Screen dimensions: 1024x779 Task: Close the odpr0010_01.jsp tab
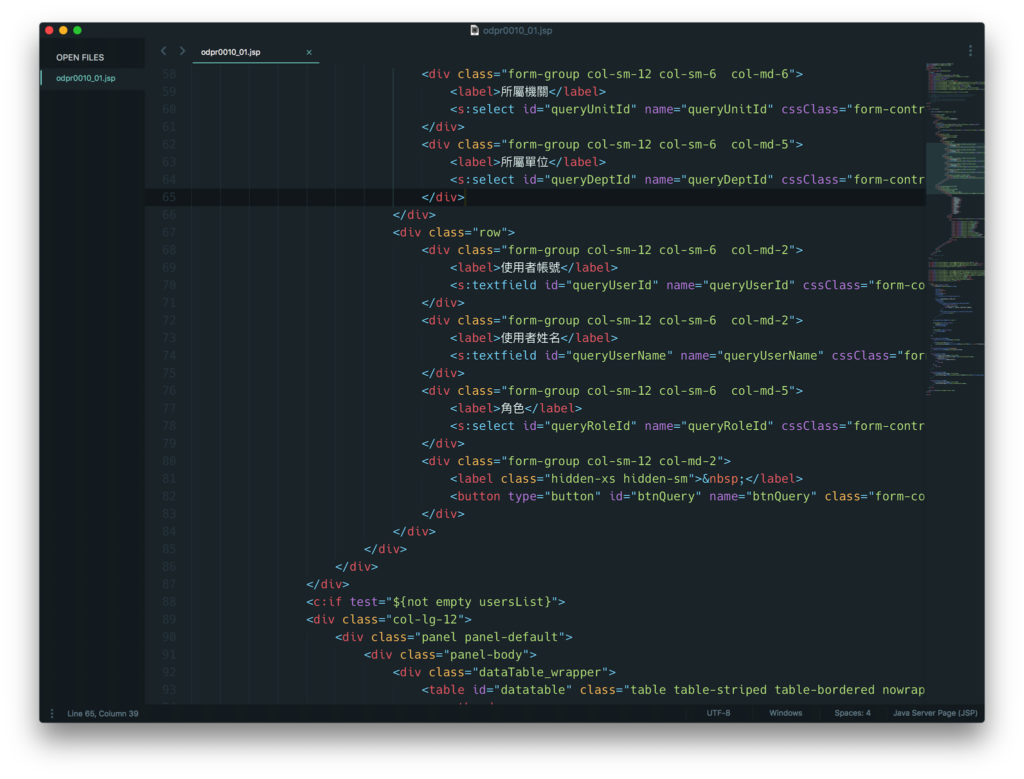coord(309,52)
